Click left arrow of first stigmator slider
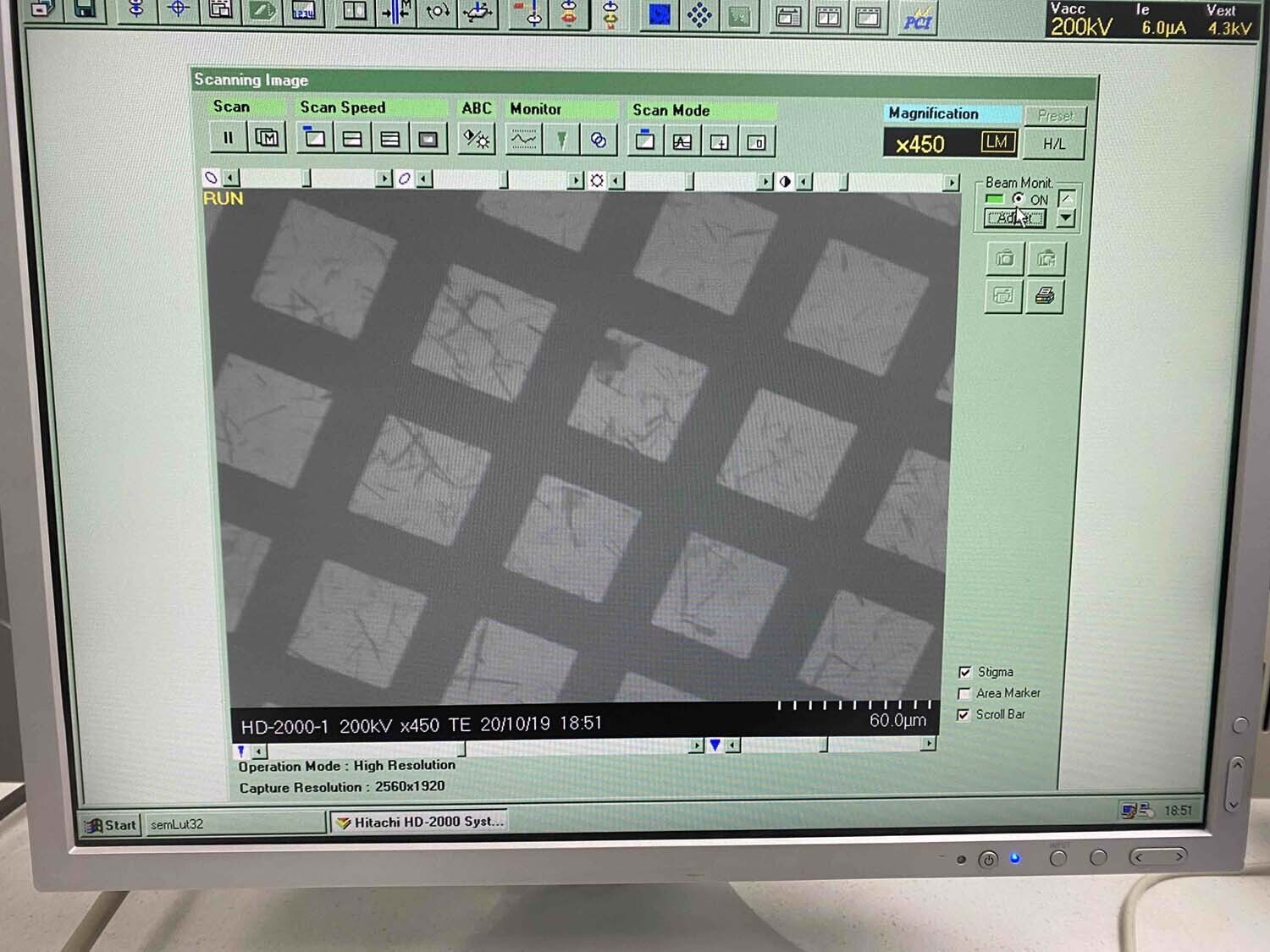 231,178
